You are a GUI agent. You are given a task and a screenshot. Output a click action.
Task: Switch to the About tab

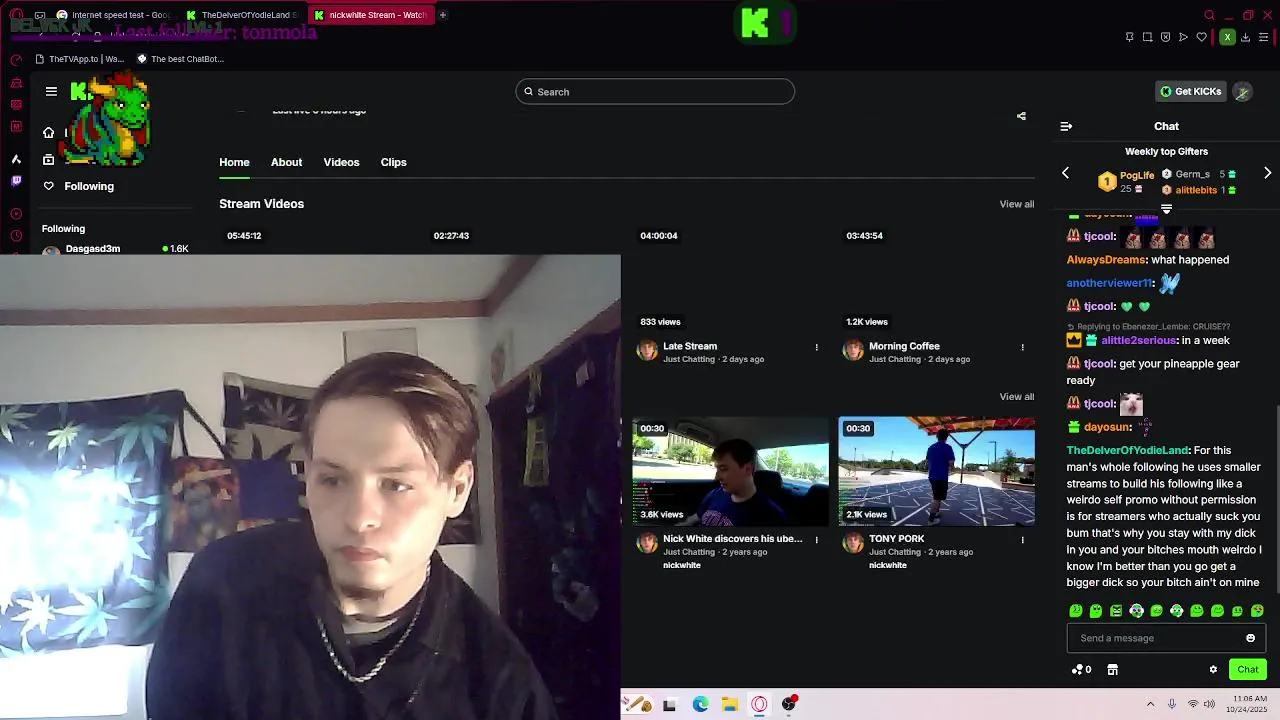pyautogui.click(x=286, y=162)
